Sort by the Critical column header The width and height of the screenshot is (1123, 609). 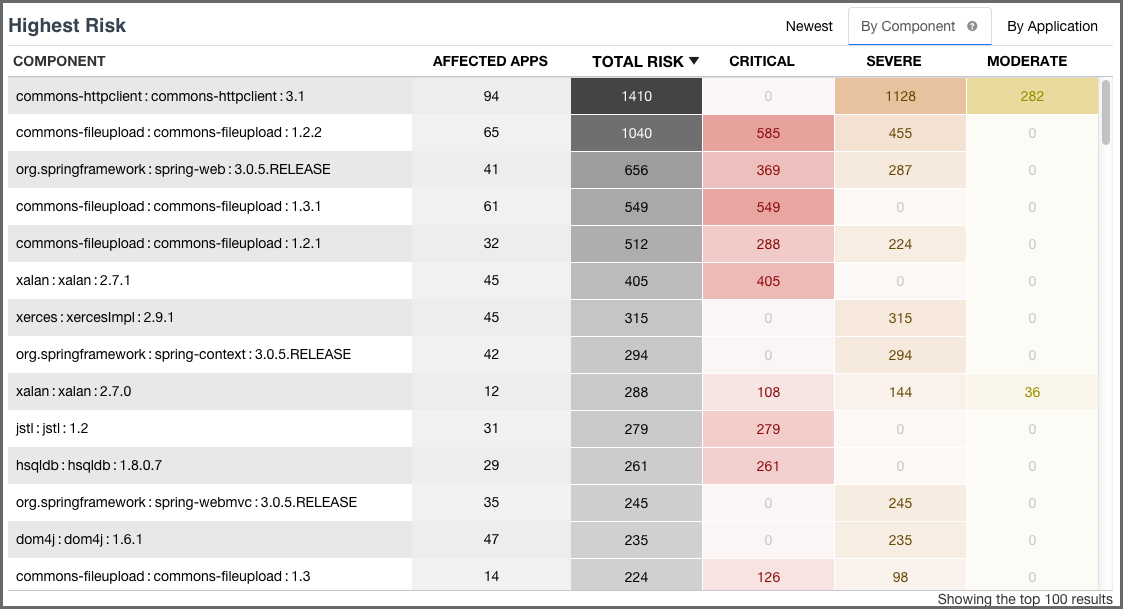point(761,61)
